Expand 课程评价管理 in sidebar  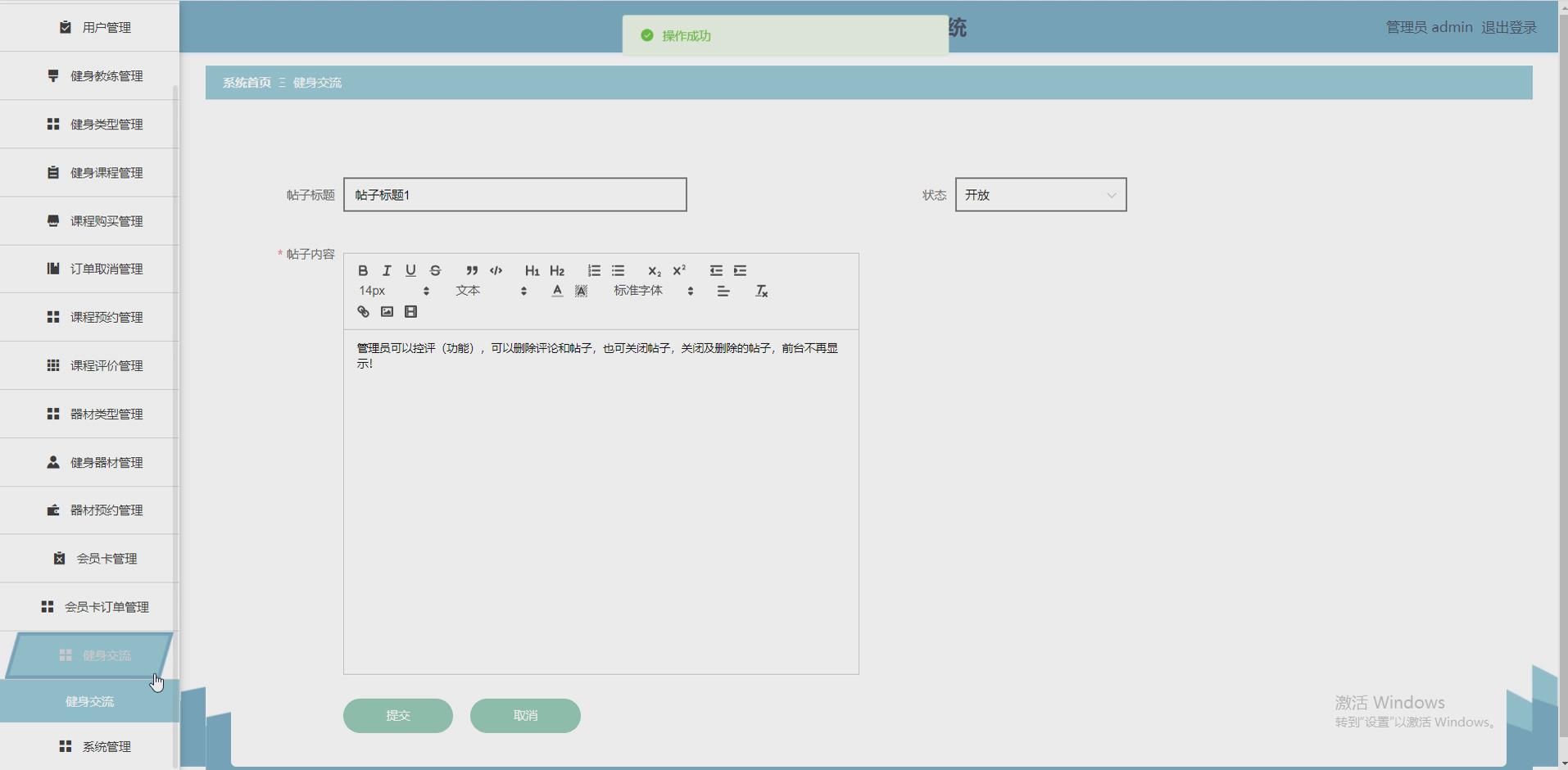click(x=89, y=365)
